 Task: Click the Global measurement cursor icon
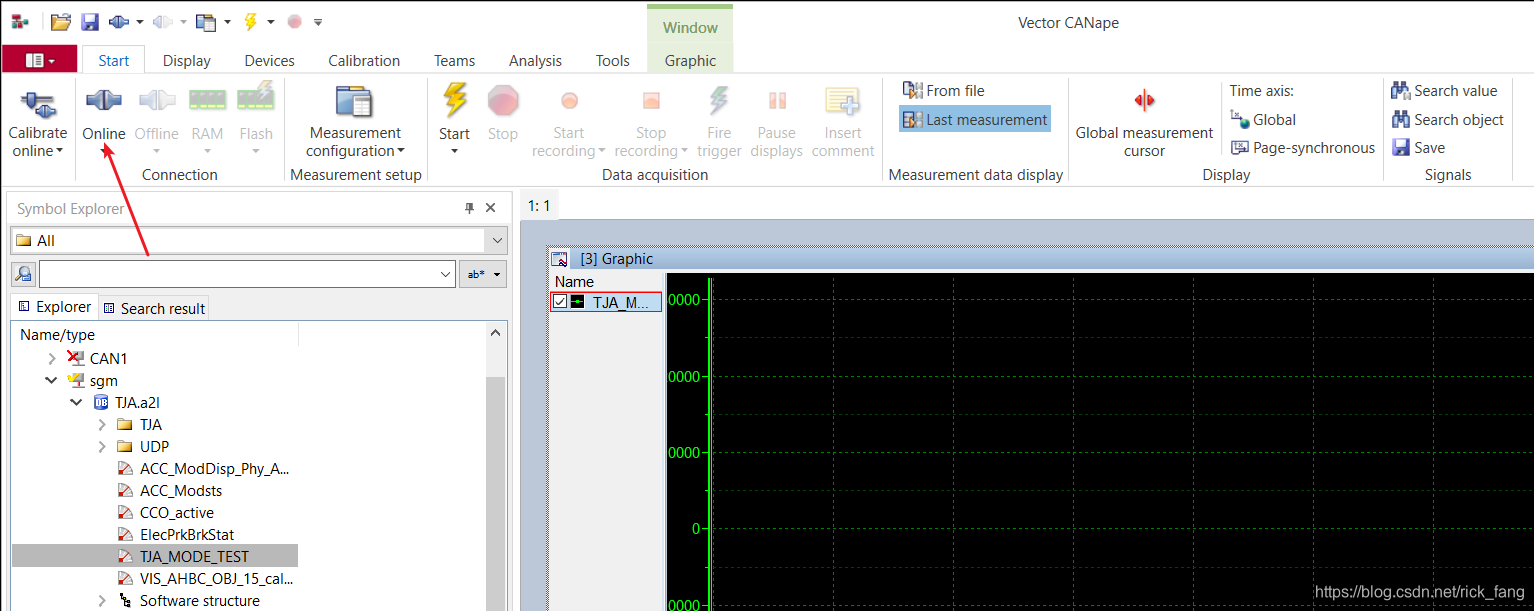[x=1144, y=101]
